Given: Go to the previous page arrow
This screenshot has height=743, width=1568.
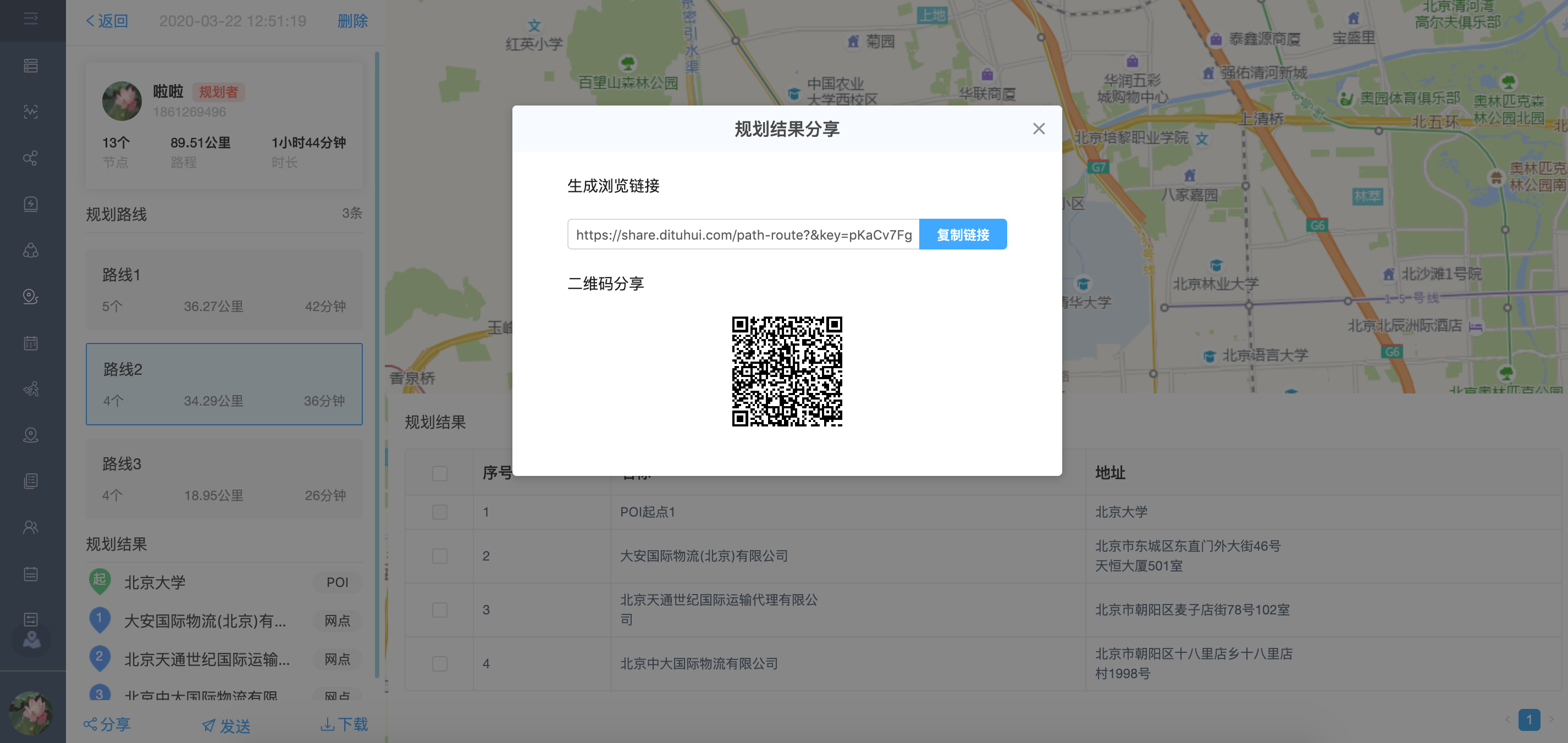Looking at the screenshot, I should [1507, 719].
